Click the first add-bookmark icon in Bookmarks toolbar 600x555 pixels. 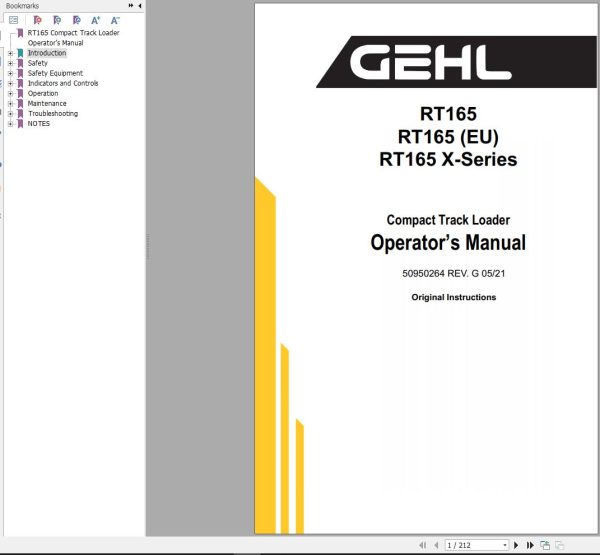coord(38,20)
